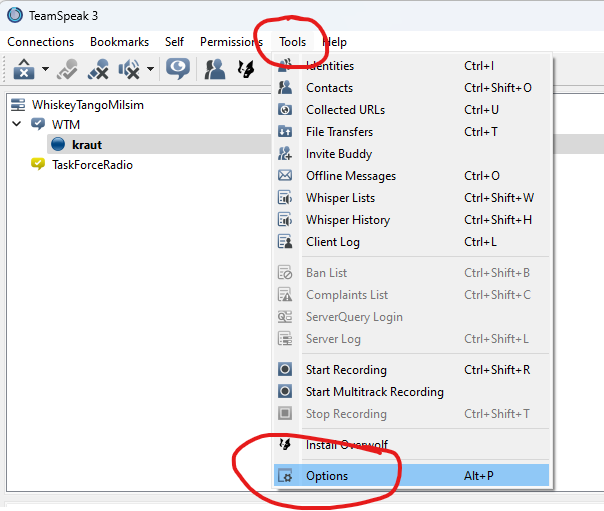
Task: Open Client Log menu entry
Action: coord(411,241)
